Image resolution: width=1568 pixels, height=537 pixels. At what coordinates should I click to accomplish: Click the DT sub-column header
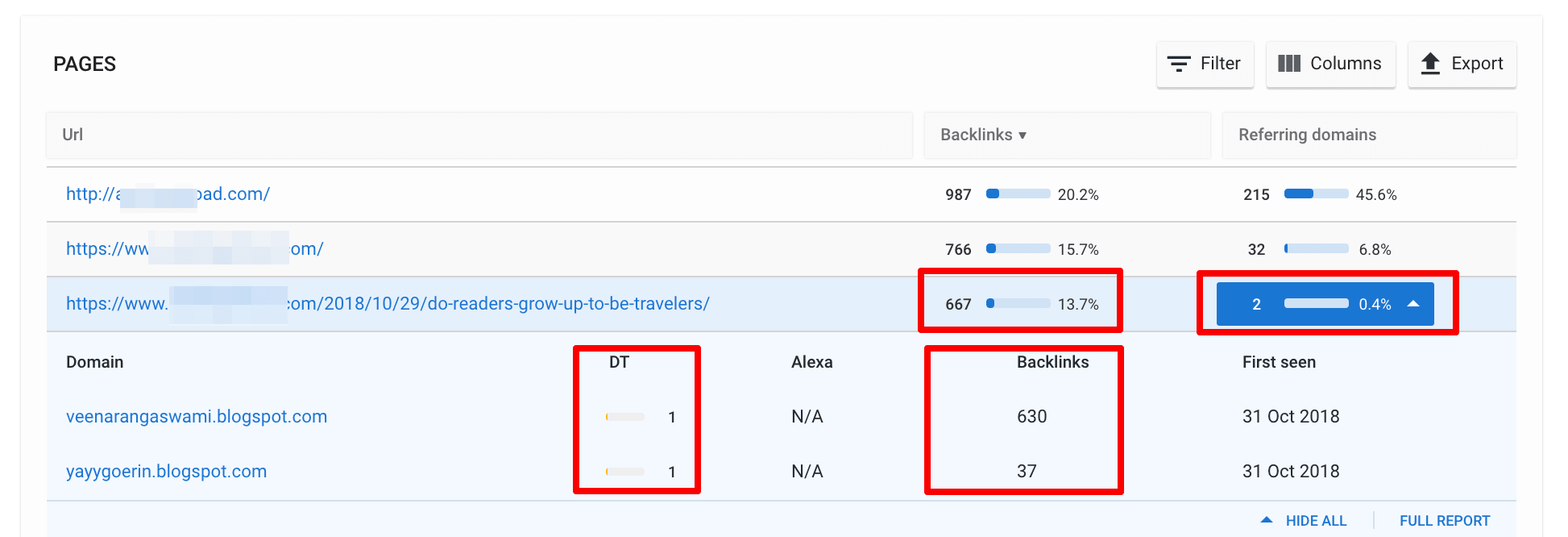point(619,362)
